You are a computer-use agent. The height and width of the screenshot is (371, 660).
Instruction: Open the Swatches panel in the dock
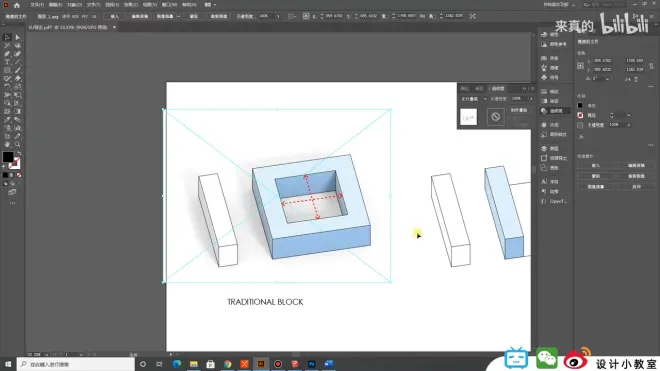(x=551, y=58)
